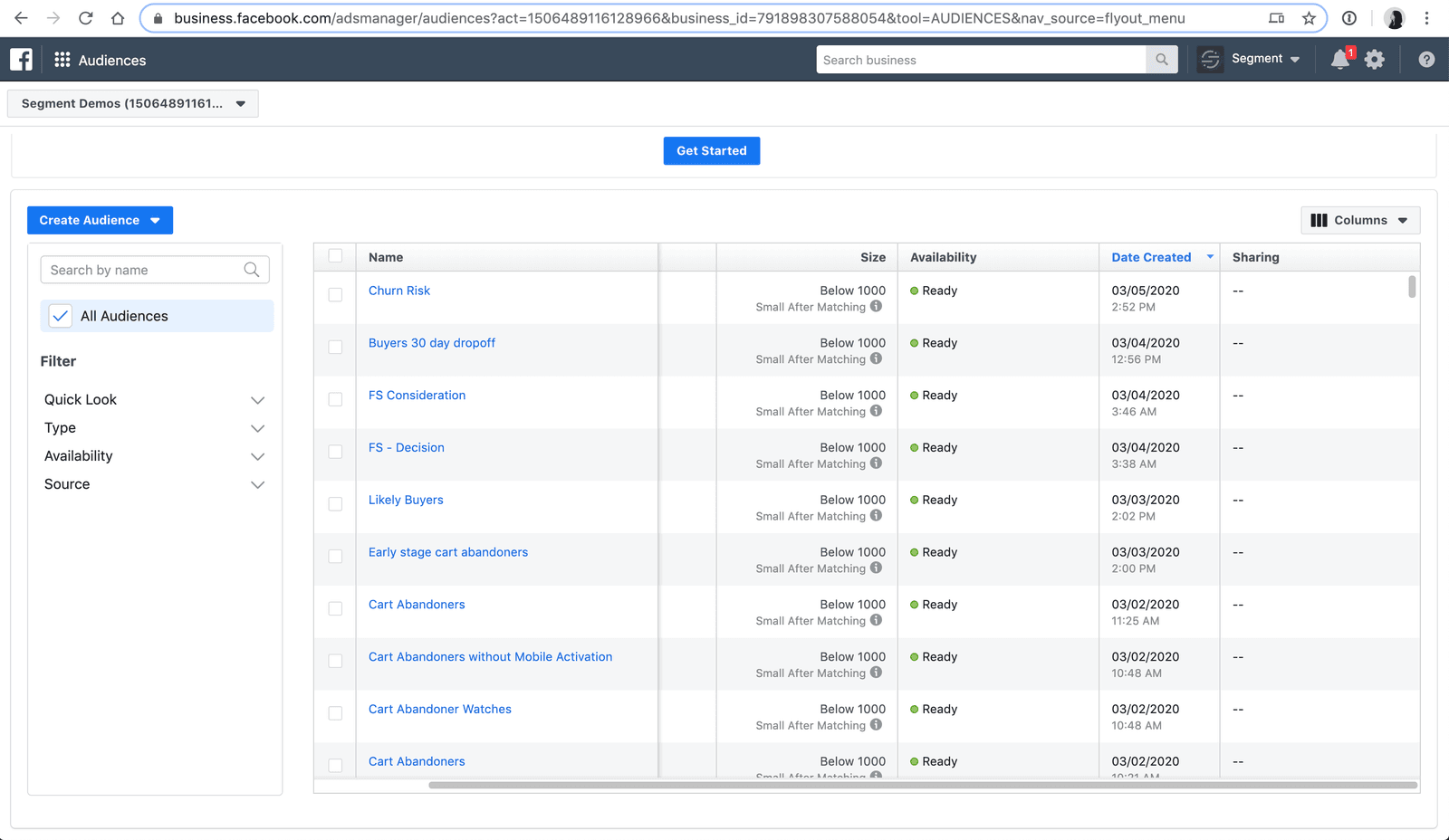The image size is (1449, 840).
Task: Open the apps grid icon
Action: [62, 59]
